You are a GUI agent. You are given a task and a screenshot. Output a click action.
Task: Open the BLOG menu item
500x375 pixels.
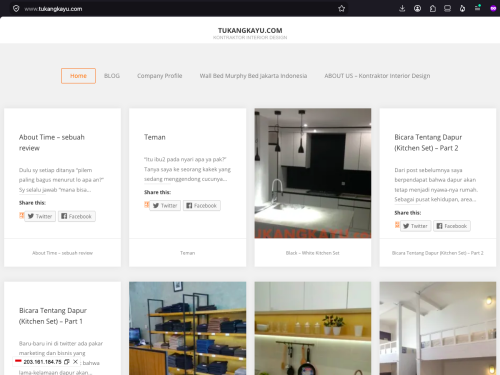coord(112,76)
